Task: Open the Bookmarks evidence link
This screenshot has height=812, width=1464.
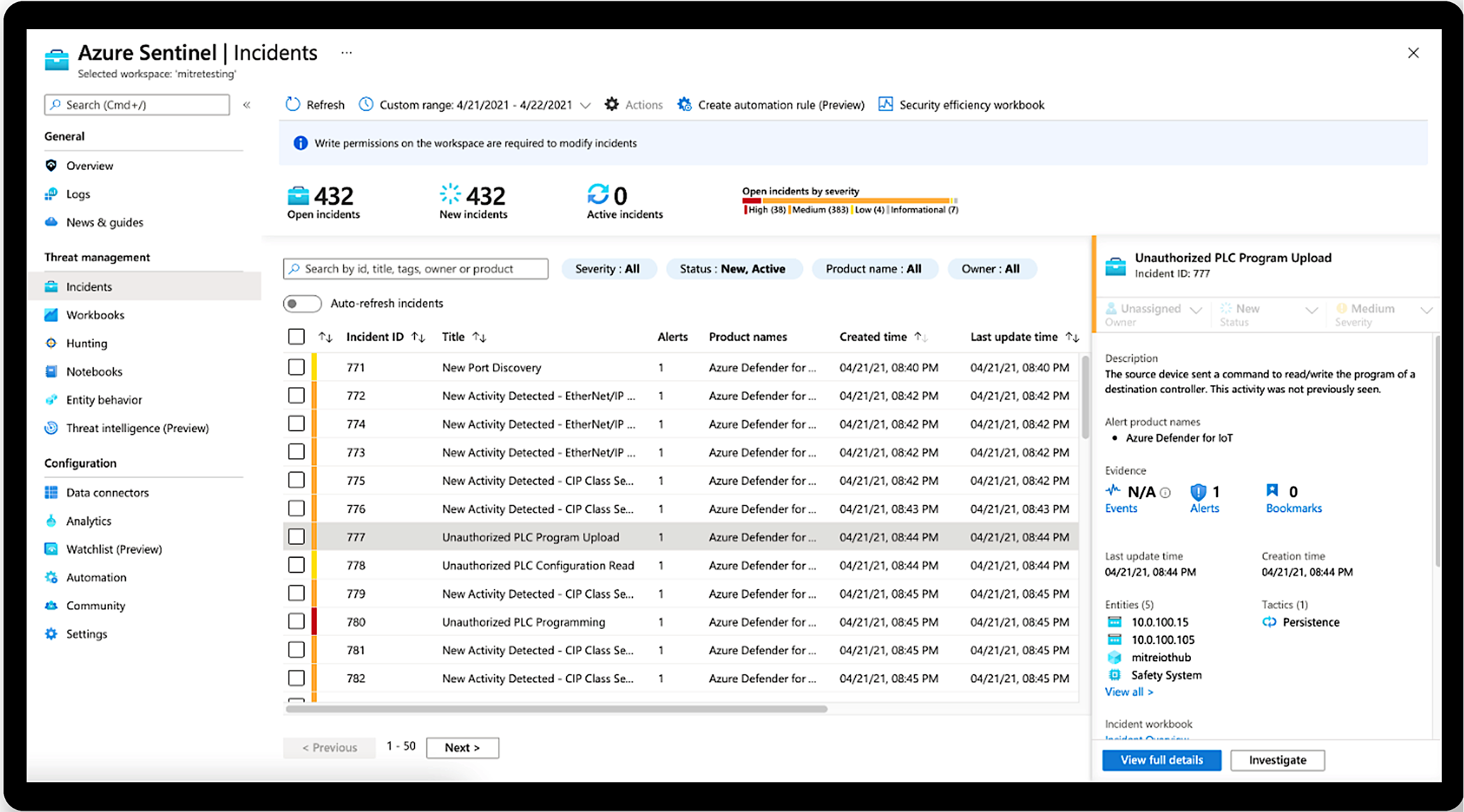Action: (x=1294, y=508)
